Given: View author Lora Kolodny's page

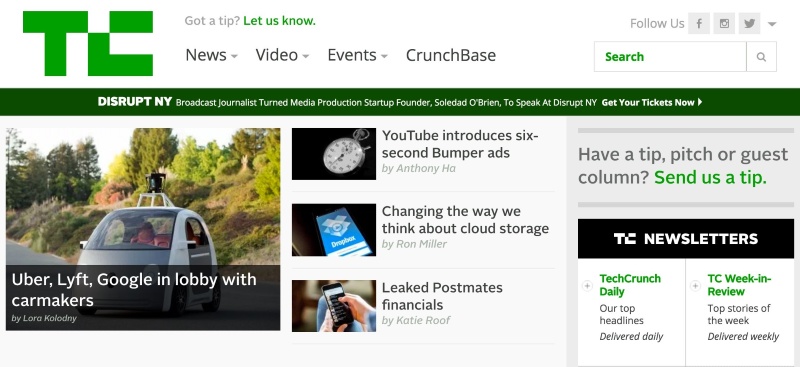Looking at the screenshot, I should click(44, 319).
